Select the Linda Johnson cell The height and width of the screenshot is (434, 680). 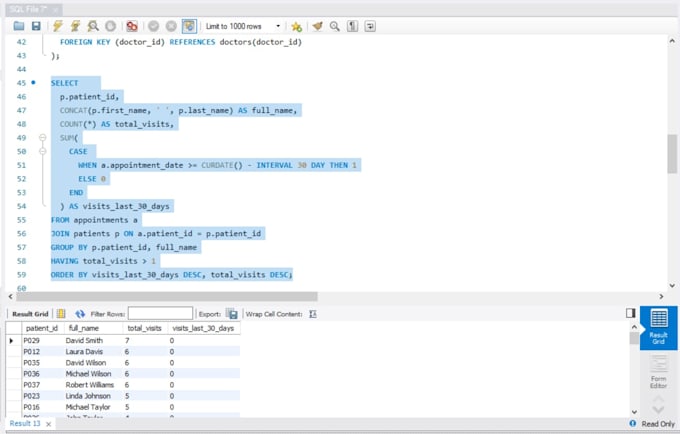pyautogui.click(x=93, y=396)
